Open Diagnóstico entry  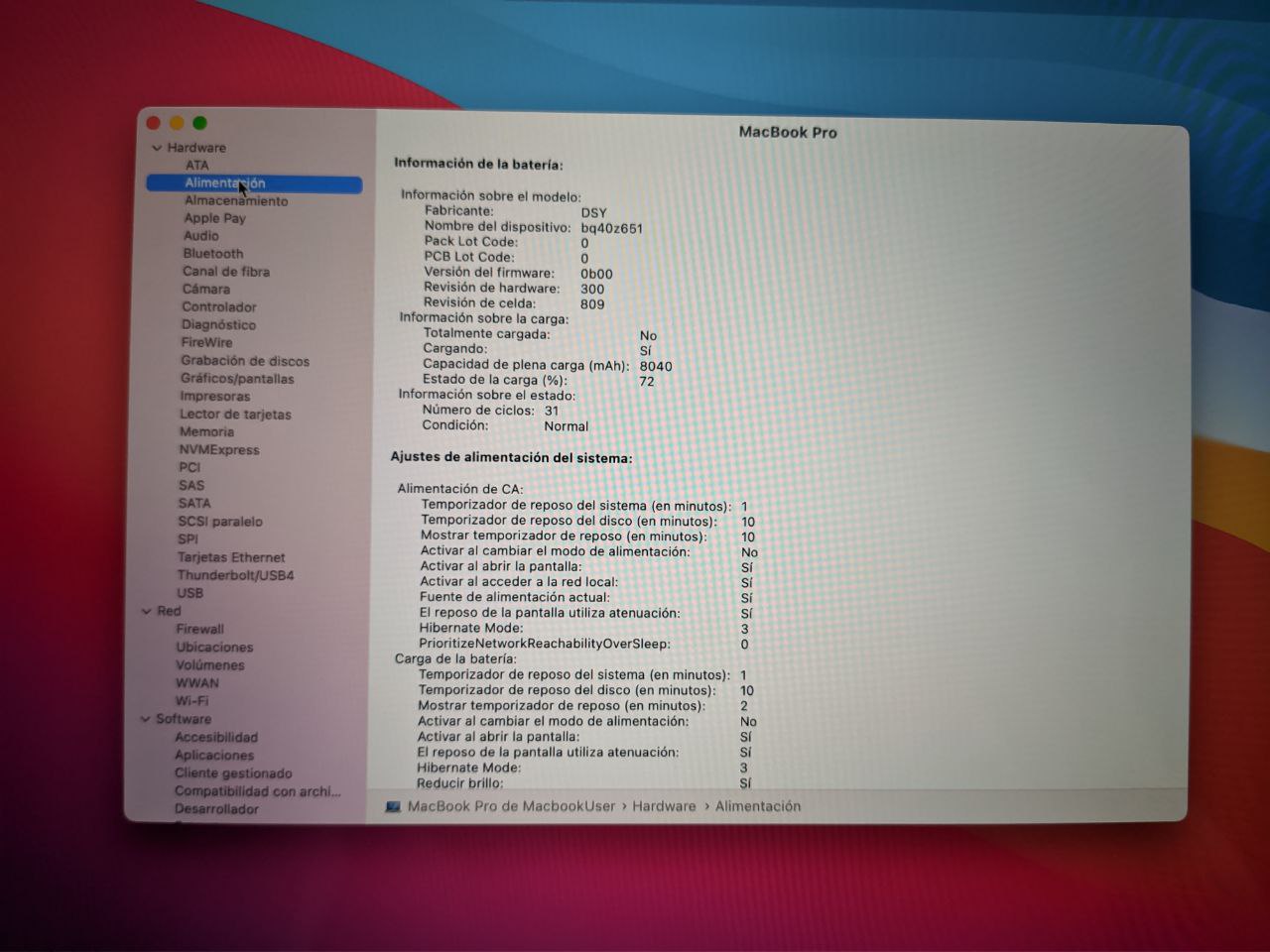coord(218,325)
